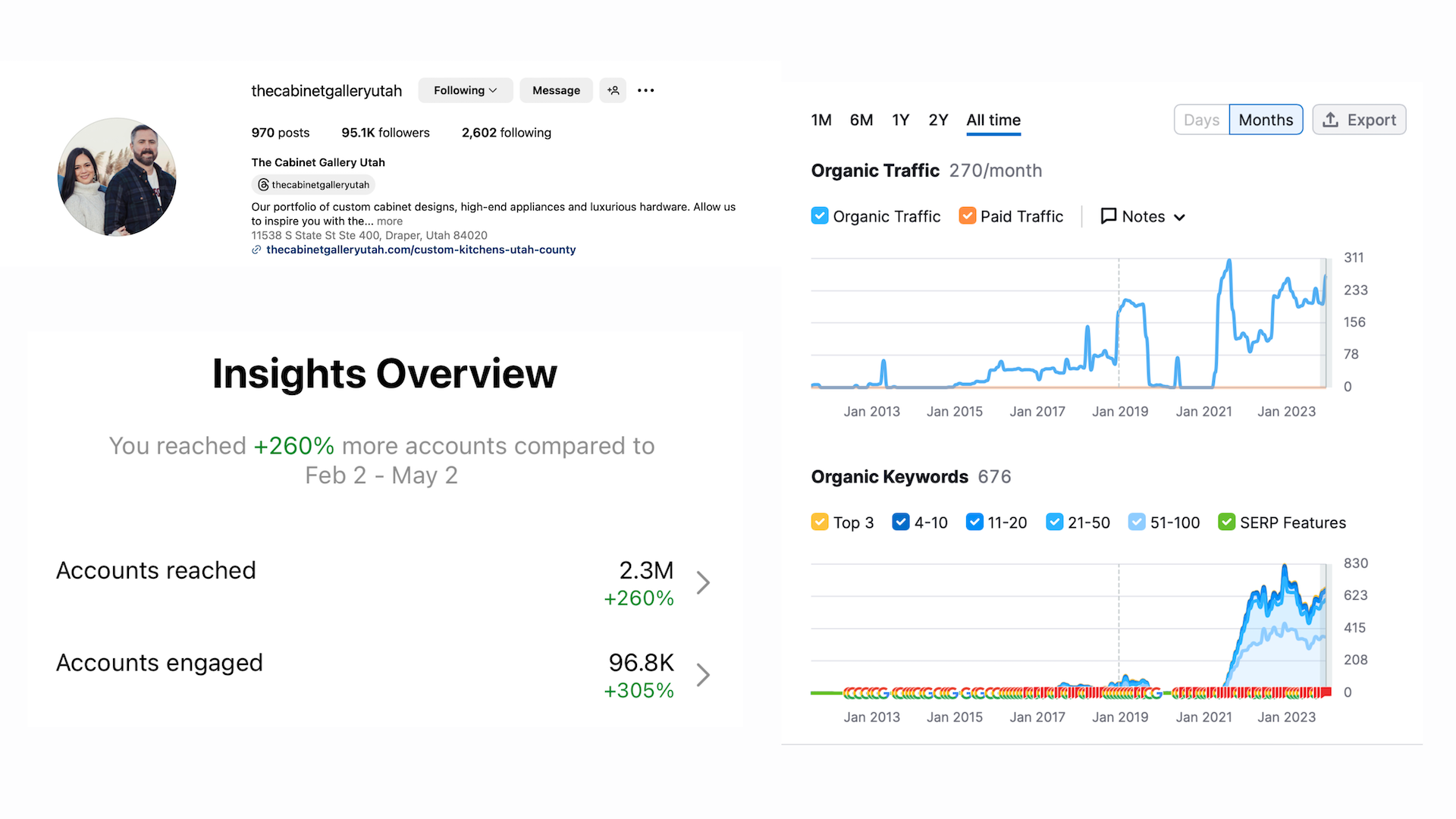The height and width of the screenshot is (819, 1456).
Task: Click the +260% accounts reached change
Action: (639, 598)
